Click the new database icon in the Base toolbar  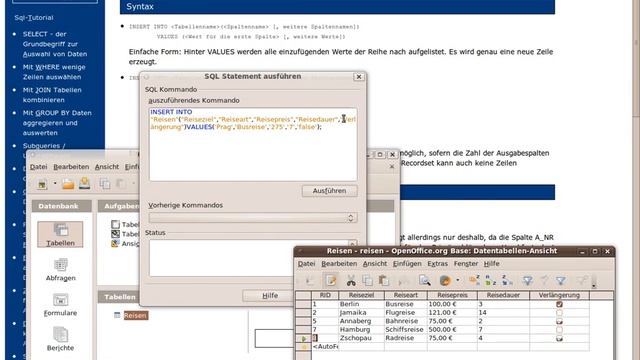pyautogui.click(x=42, y=184)
